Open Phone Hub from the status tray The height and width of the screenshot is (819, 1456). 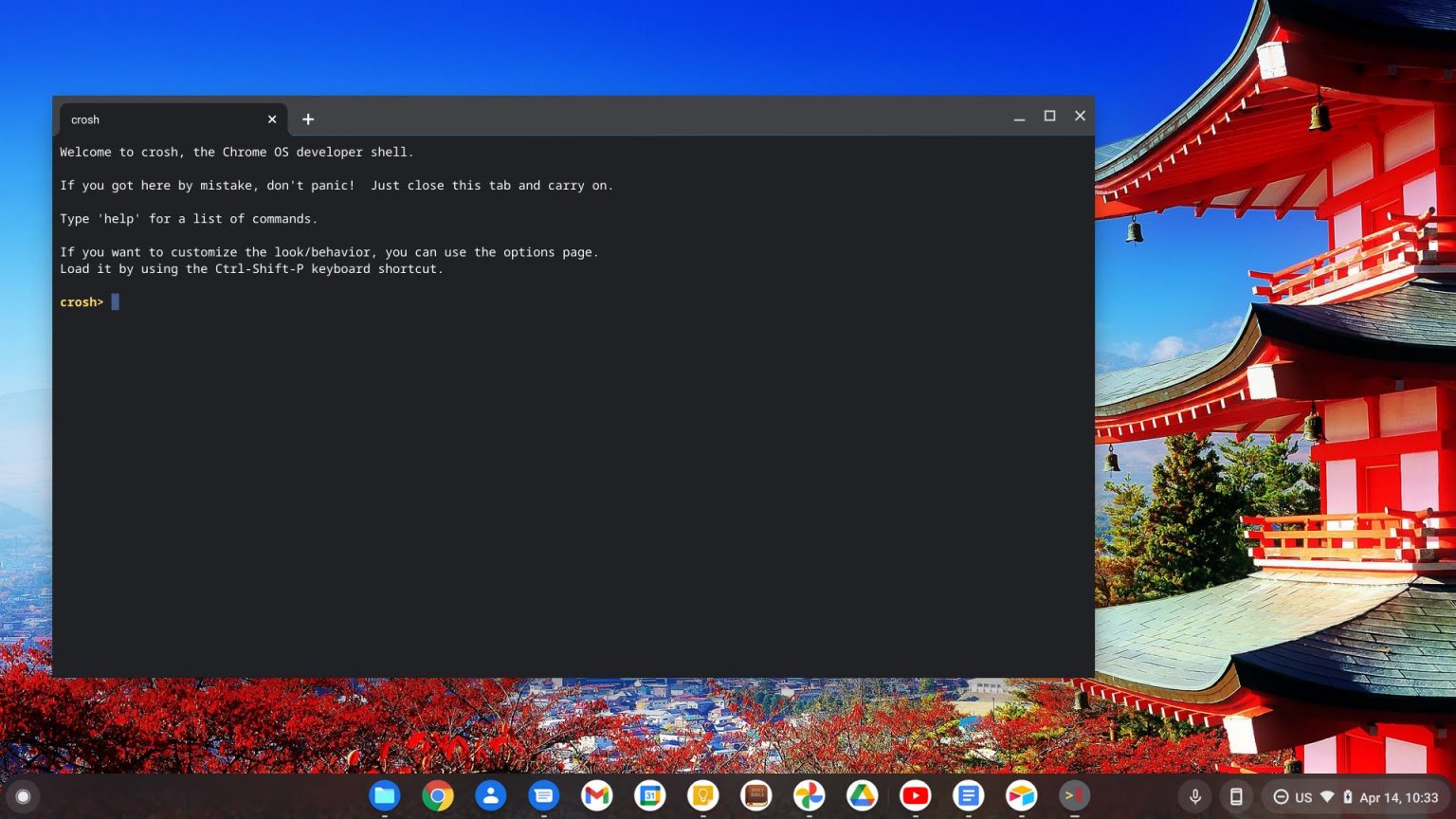1237,796
